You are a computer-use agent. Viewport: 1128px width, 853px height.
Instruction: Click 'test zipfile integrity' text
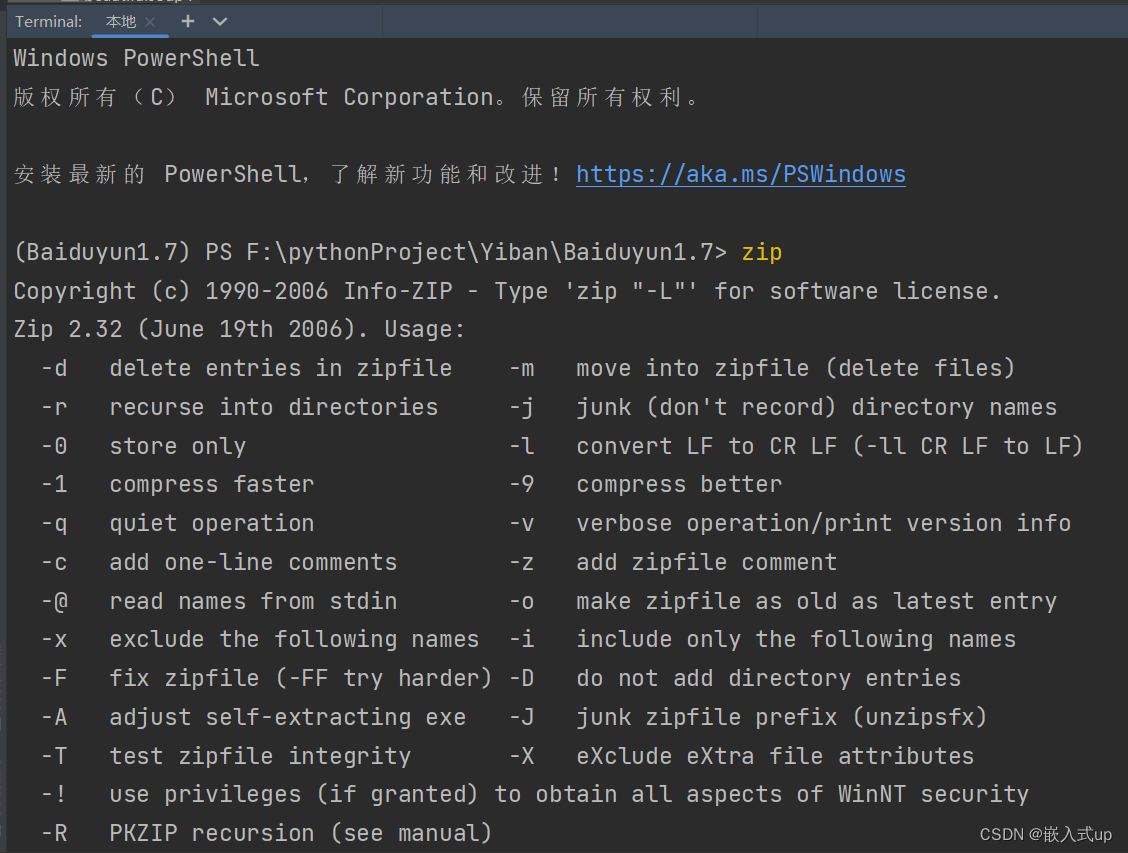coord(260,756)
